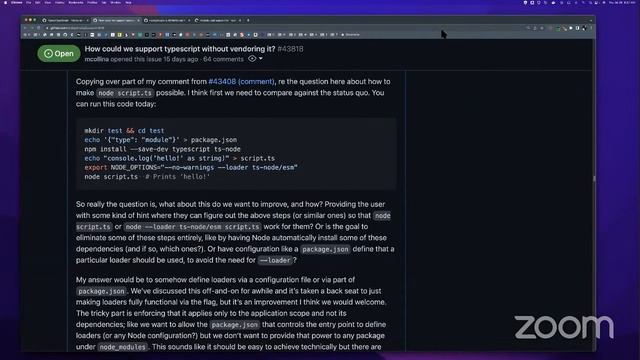Close the active 'How could we support' tab
Image resolution: width=640 pixels, height=360 pixels.
pyautogui.click(x=138, y=20)
